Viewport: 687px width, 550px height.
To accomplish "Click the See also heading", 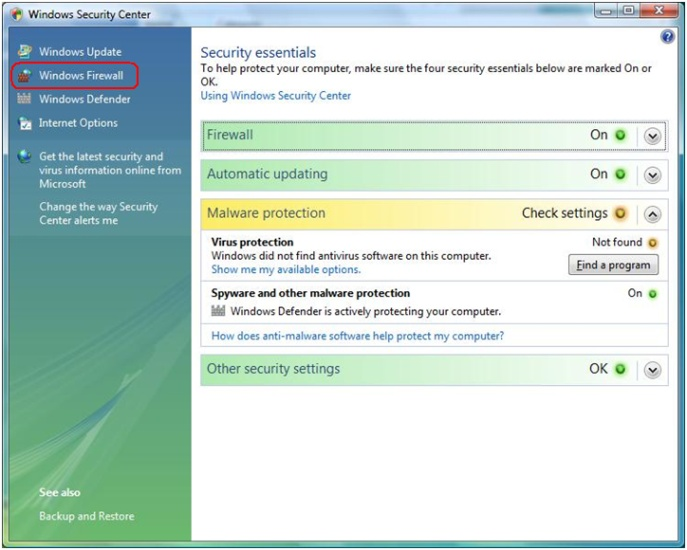I will (x=60, y=492).
